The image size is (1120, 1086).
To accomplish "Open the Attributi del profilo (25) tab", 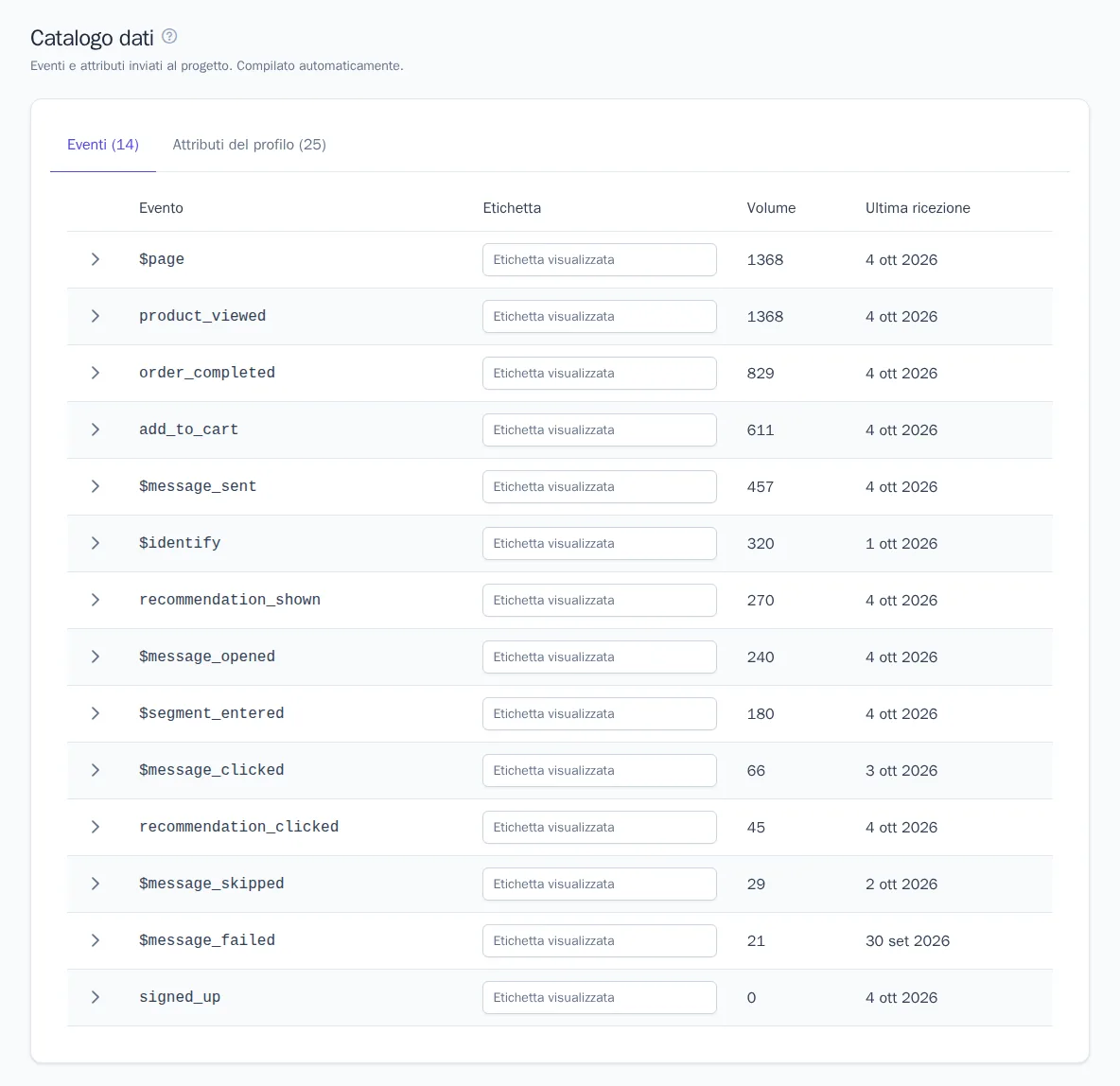I will click(250, 145).
